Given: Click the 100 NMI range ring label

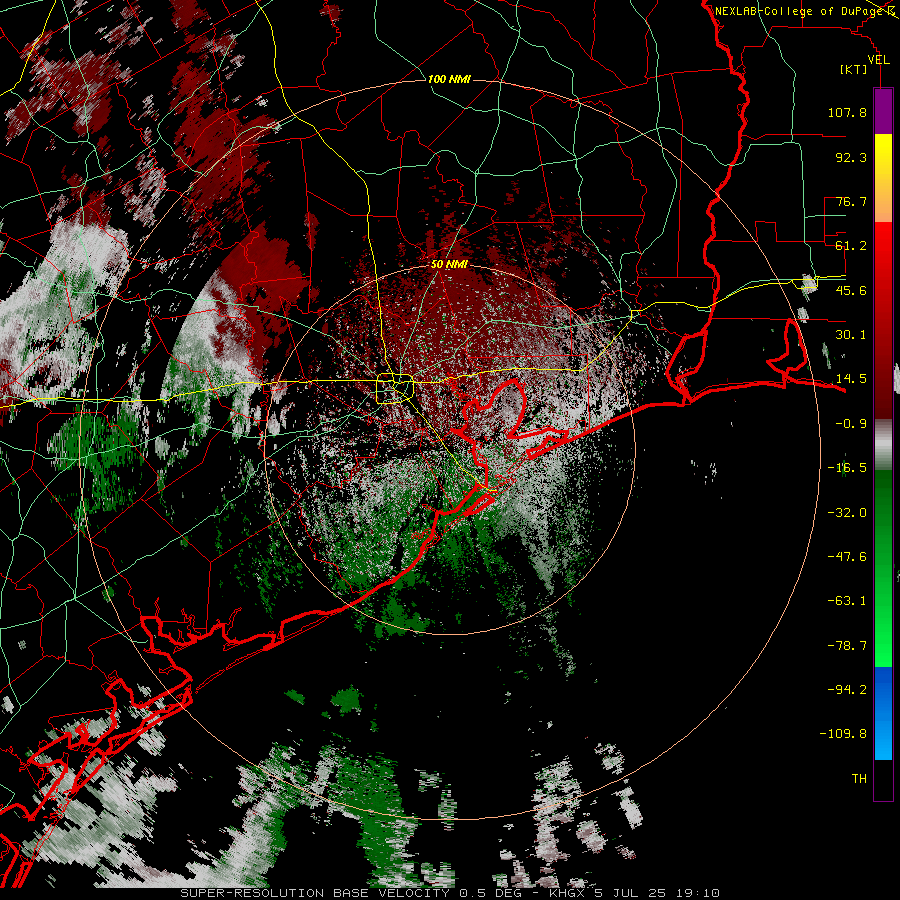Looking at the screenshot, I should pos(449,79).
